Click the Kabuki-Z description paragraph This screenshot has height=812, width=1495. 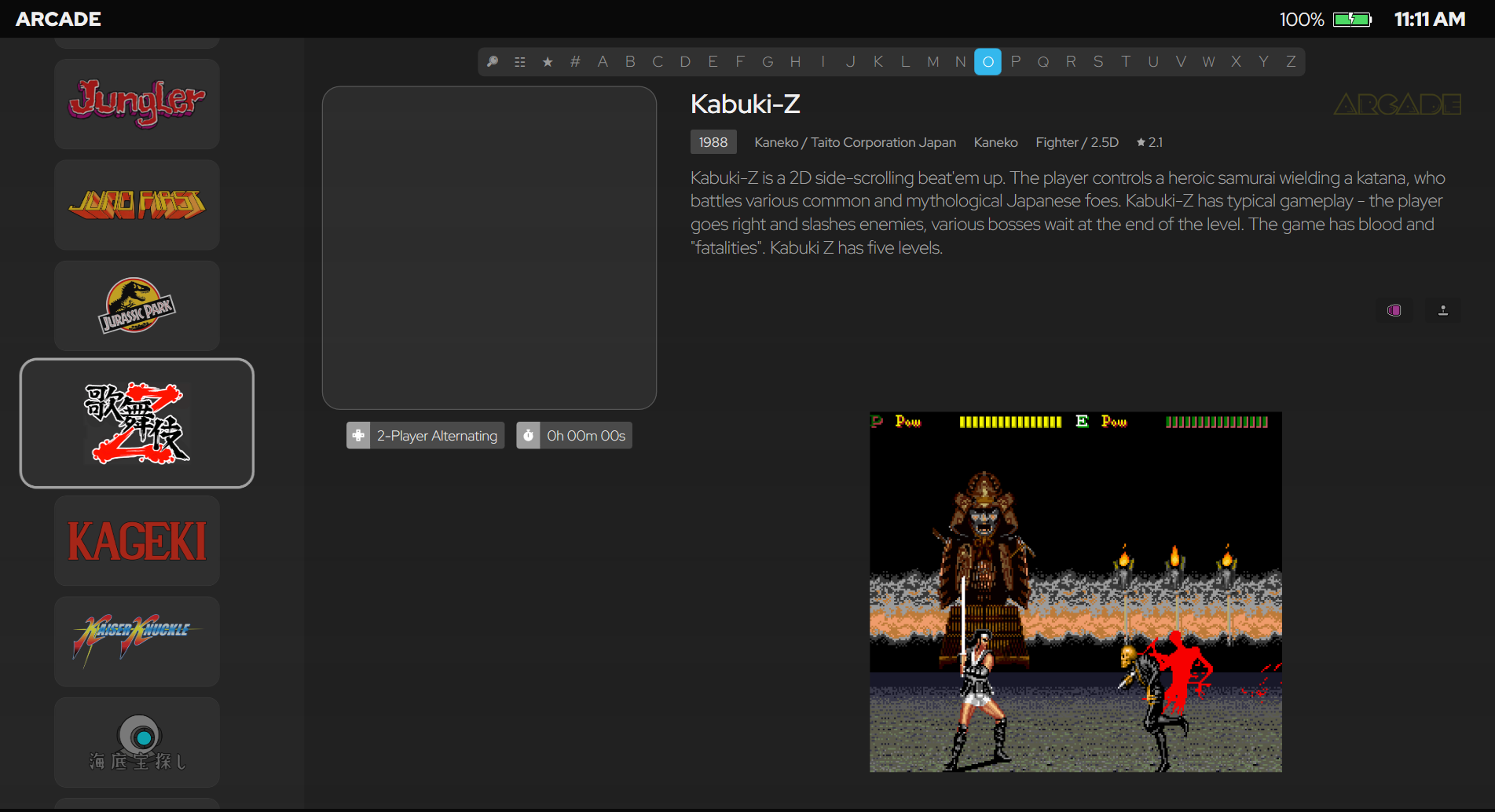tap(1068, 213)
